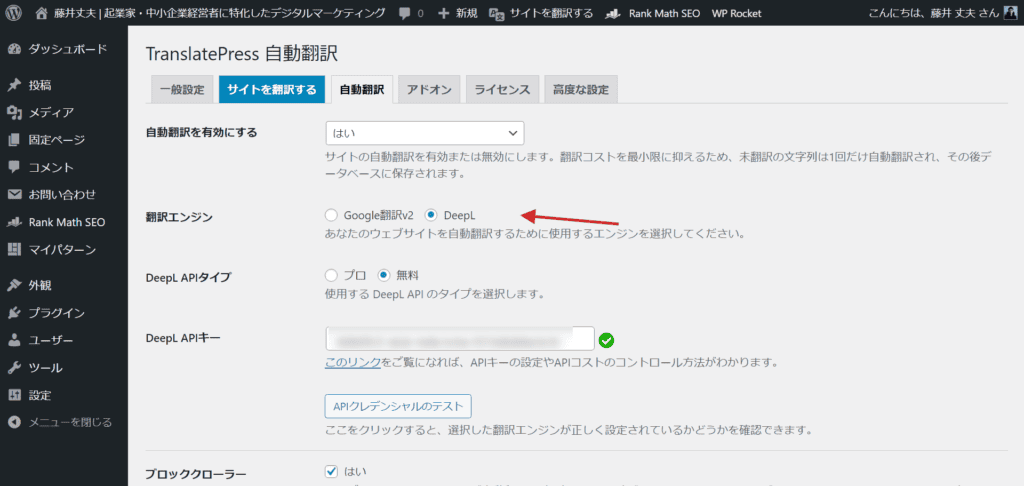Open the プラグイン menu label

[x=56, y=313]
